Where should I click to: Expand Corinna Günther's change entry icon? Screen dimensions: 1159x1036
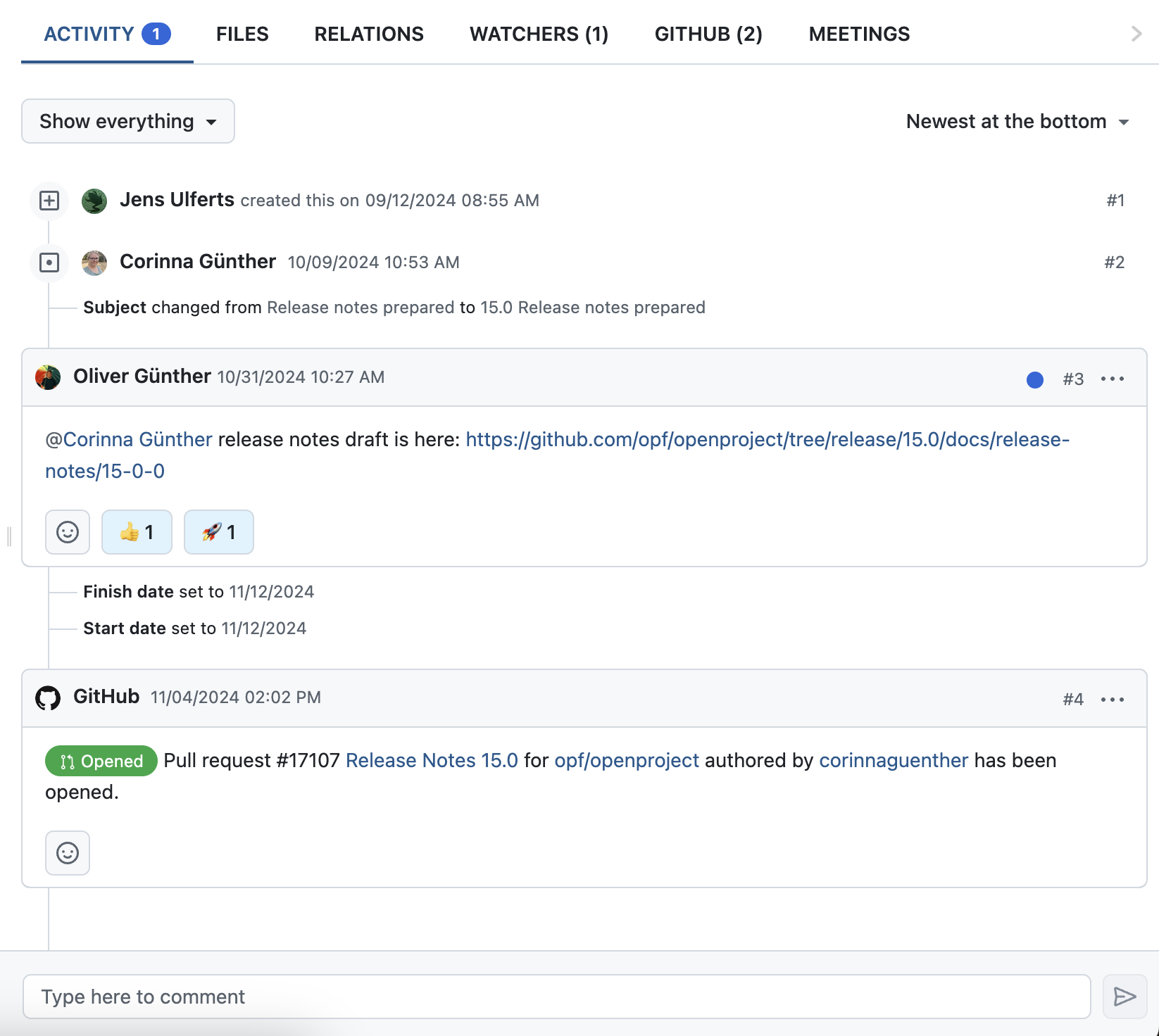point(49,261)
